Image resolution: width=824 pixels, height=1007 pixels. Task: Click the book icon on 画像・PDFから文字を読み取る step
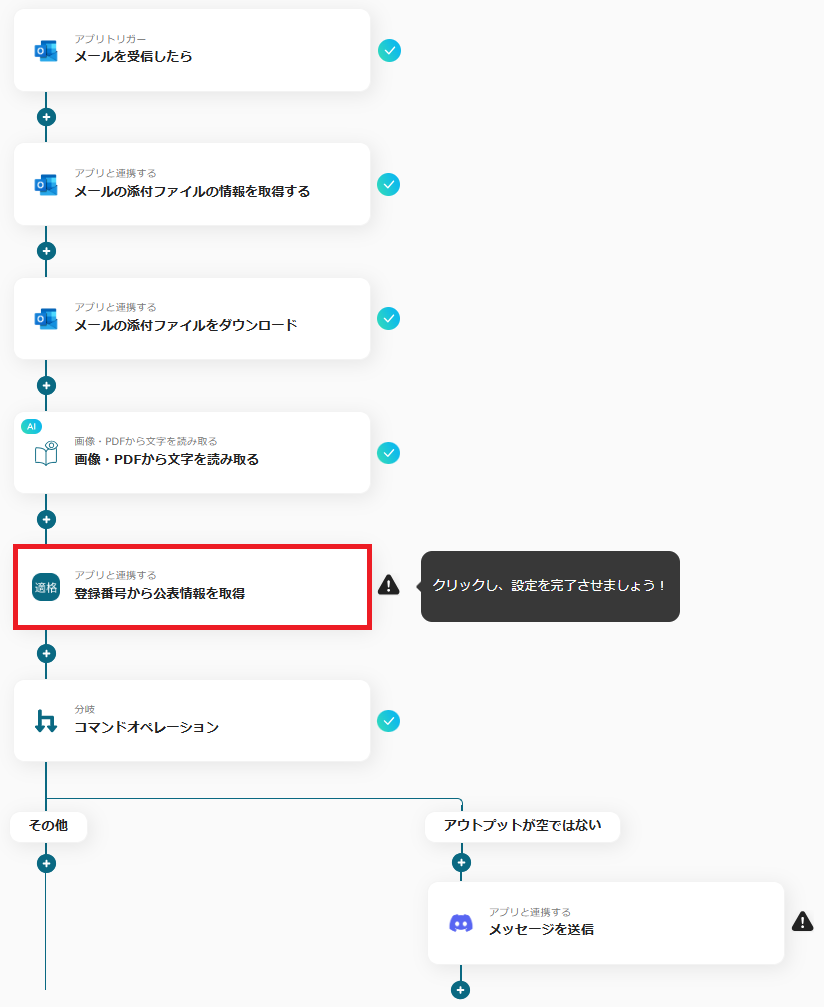46,453
